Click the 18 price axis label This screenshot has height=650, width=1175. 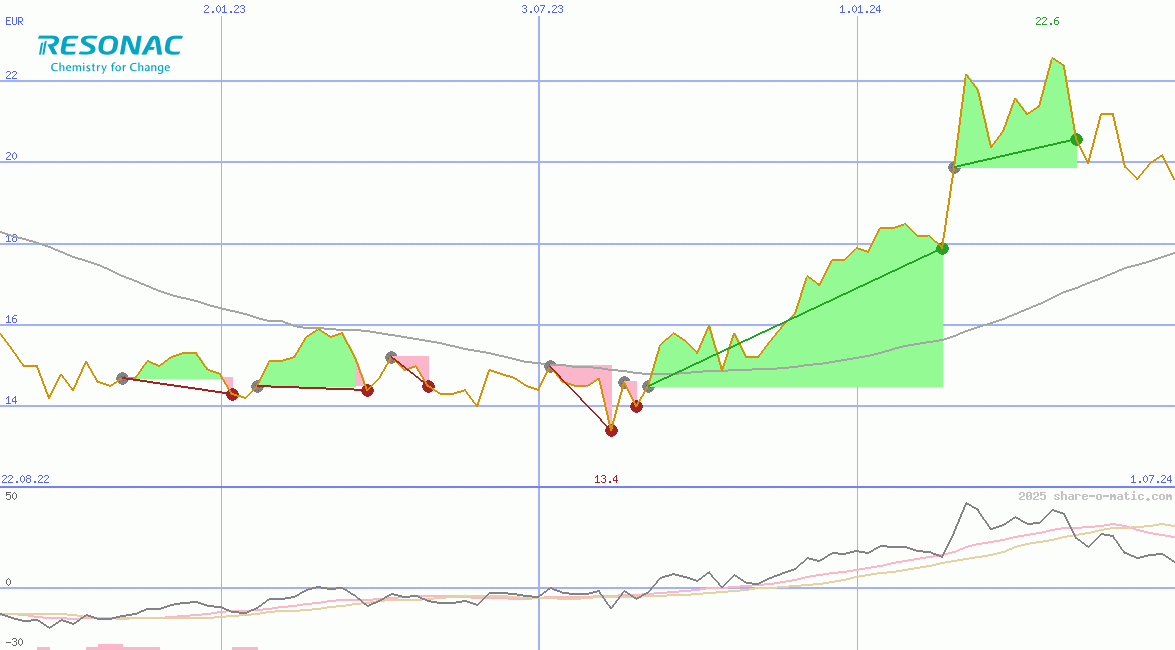(11, 238)
